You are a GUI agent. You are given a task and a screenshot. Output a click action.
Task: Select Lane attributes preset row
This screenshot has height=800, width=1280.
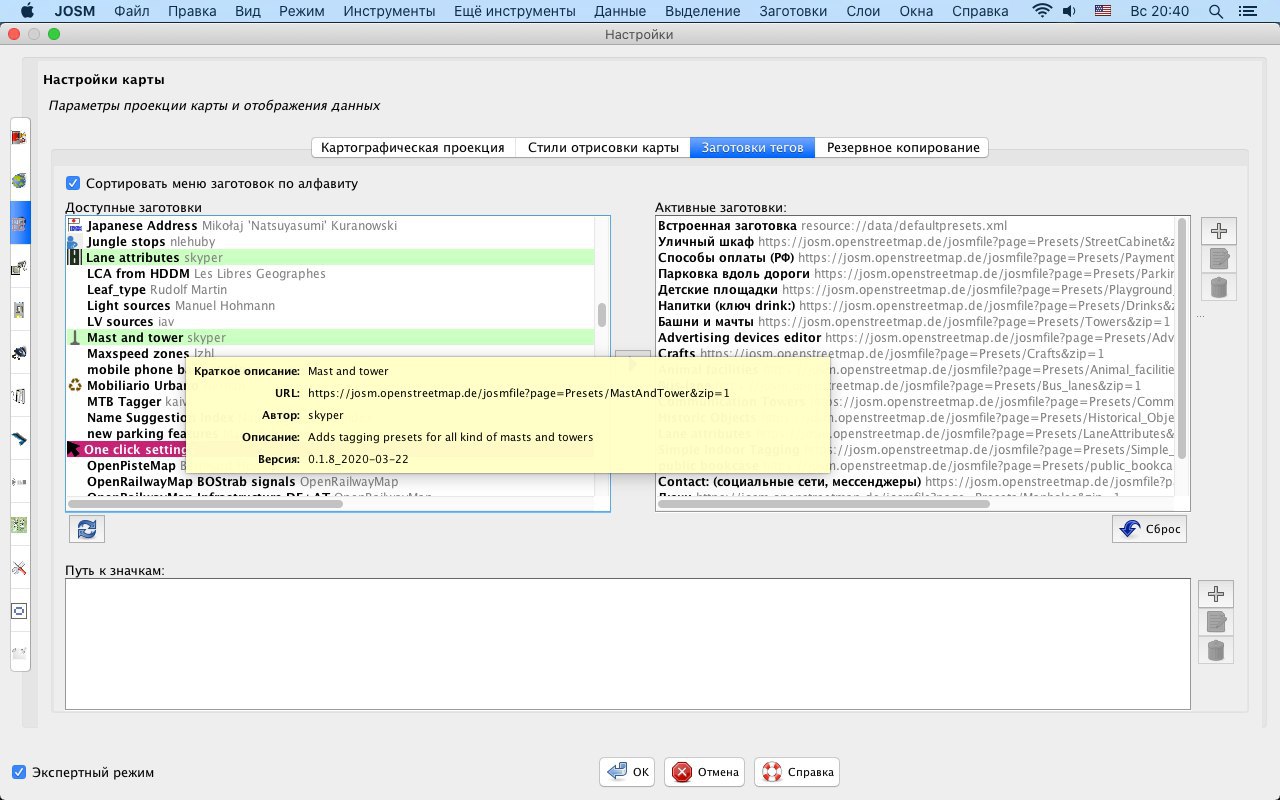click(331, 258)
